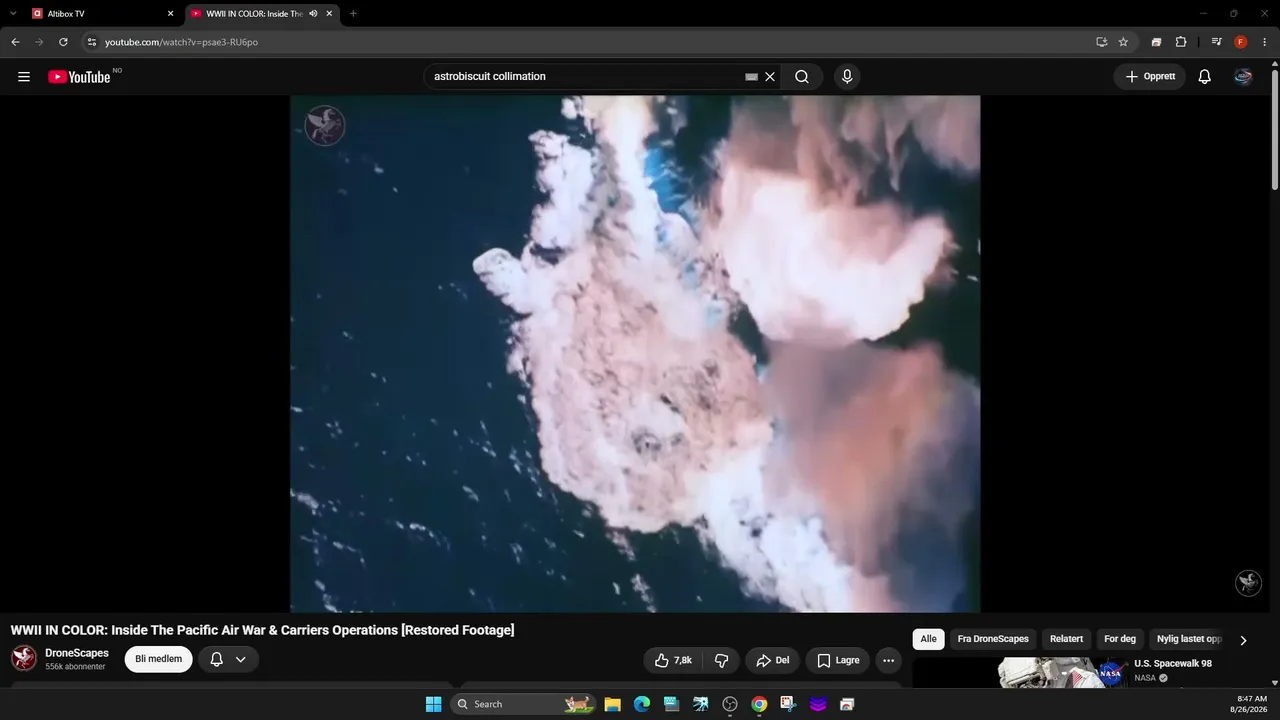Screen dimensions: 1280x720
Task: Open YouTube notifications bell
Action: pyautogui.click(x=1205, y=77)
